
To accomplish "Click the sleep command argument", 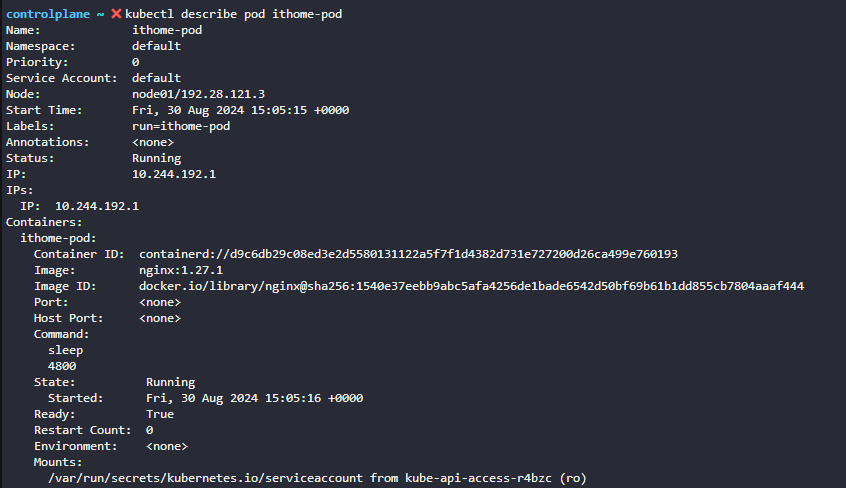I will pos(65,350).
